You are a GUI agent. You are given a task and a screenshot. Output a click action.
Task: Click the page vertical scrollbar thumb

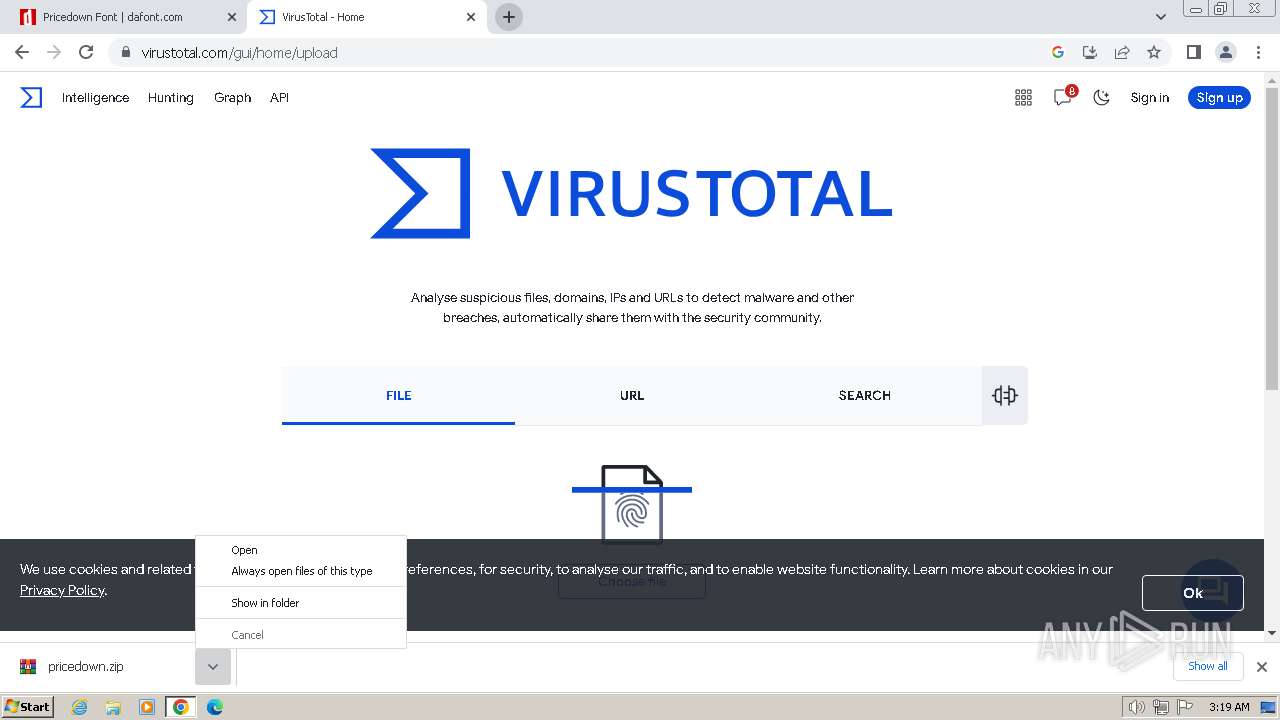(x=1271, y=240)
